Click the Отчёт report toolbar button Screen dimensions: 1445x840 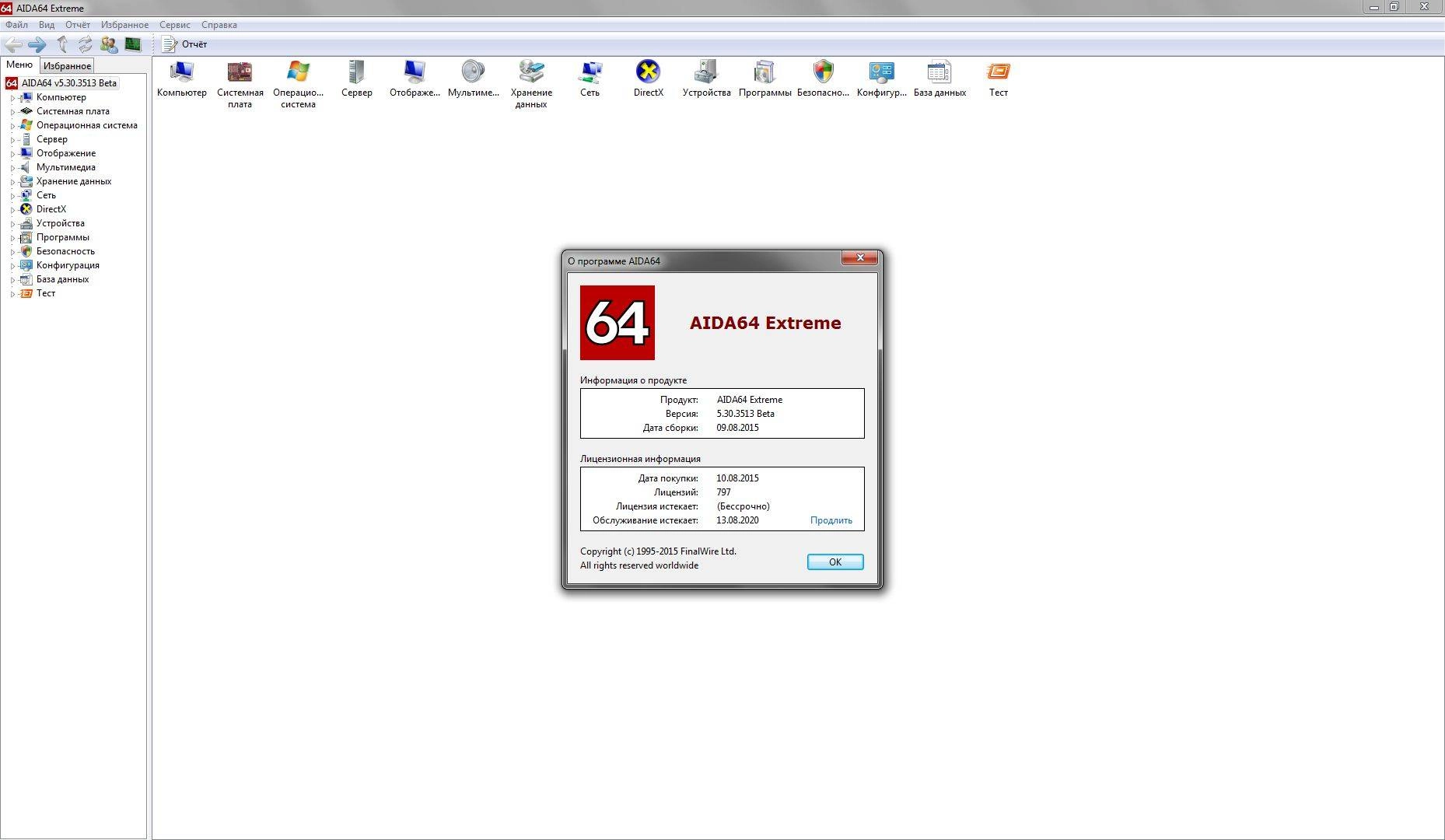(185, 44)
